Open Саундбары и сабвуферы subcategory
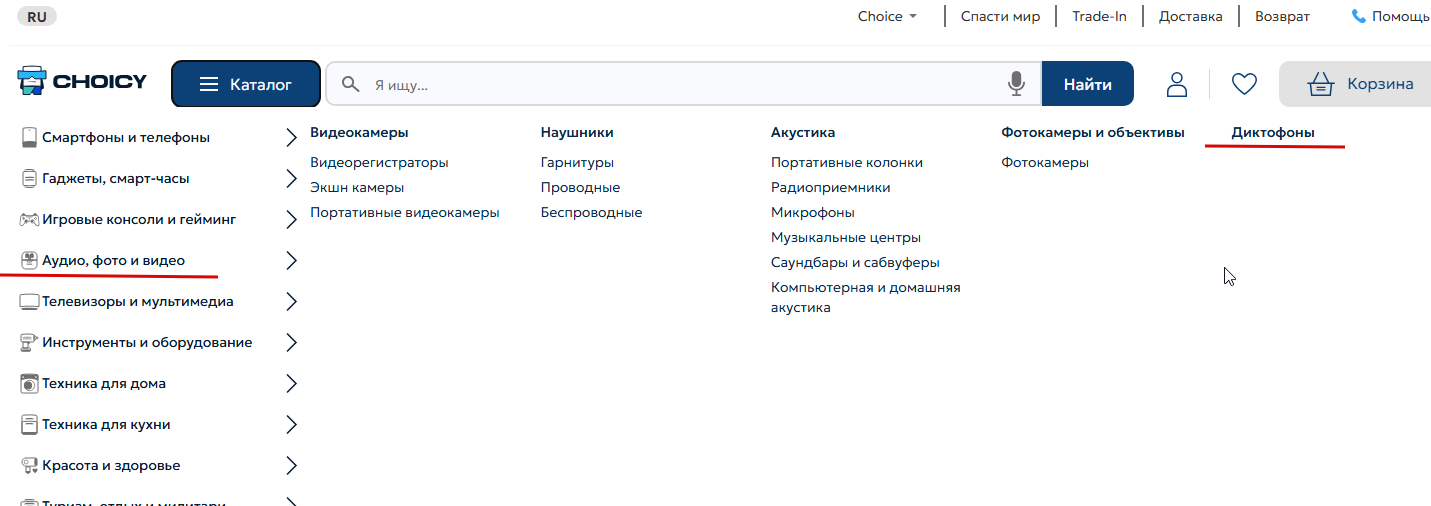Viewport: 1431px width, 506px height. pos(855,262)
